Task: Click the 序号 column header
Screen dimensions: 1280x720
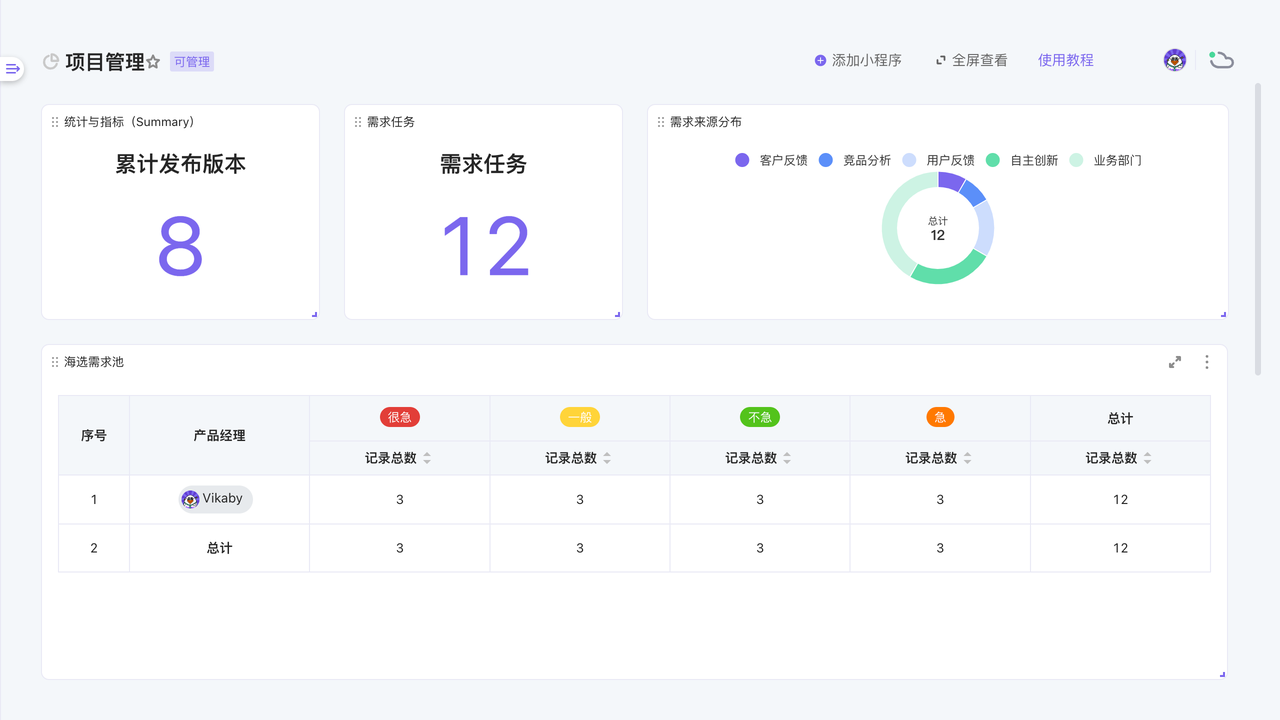Action: click(94, 436)
